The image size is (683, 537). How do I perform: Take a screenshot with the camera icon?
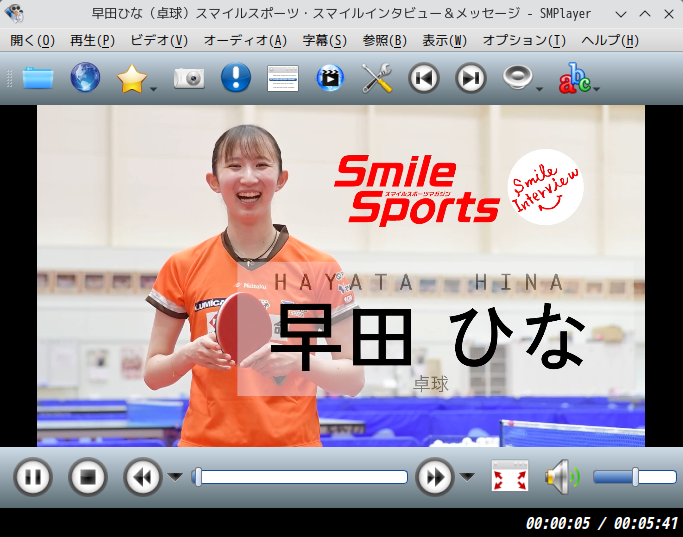pyautogui.click(x=189, y=78)
